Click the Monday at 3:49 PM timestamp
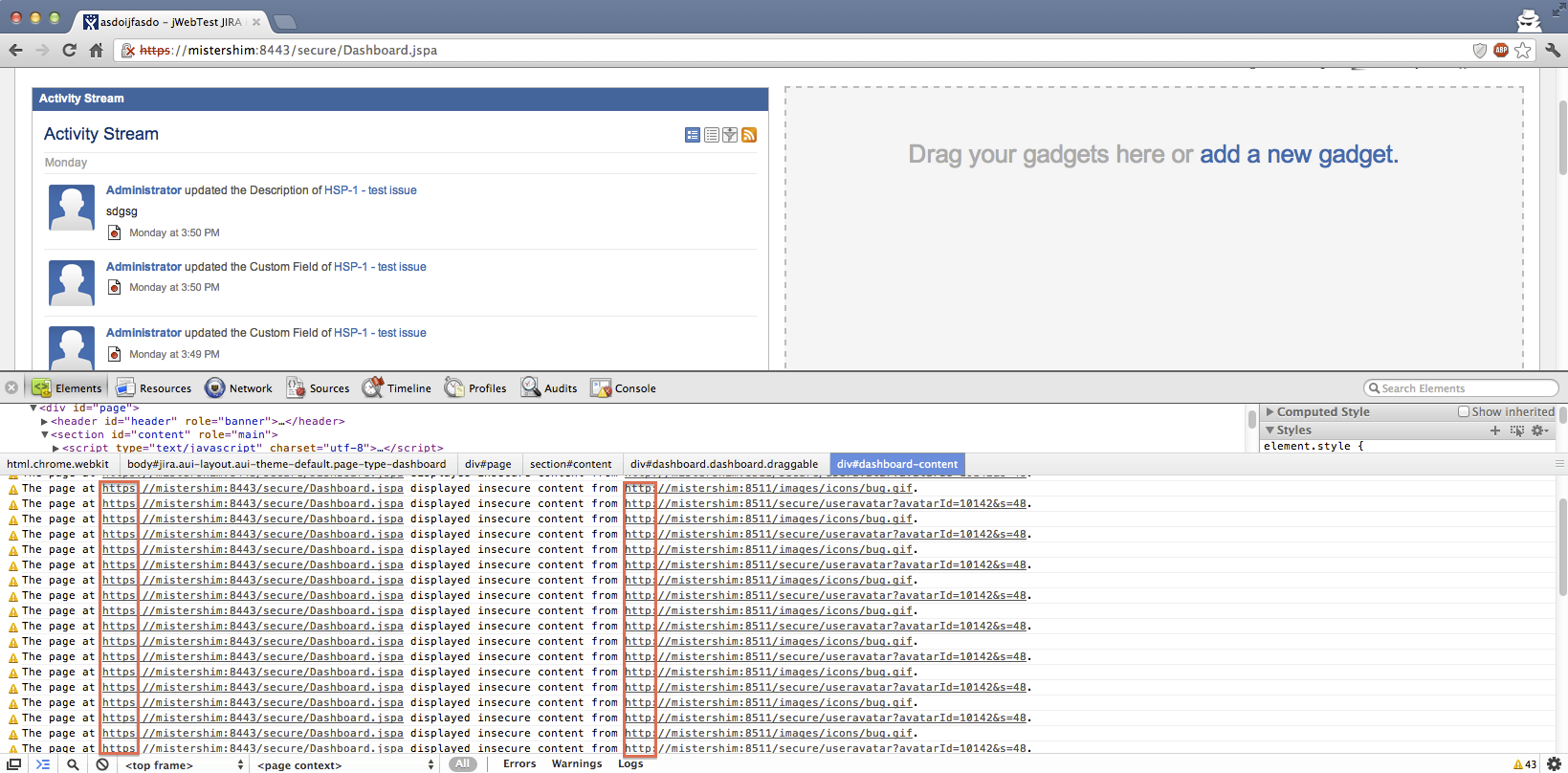1568x773 pixels. [174, 354]
